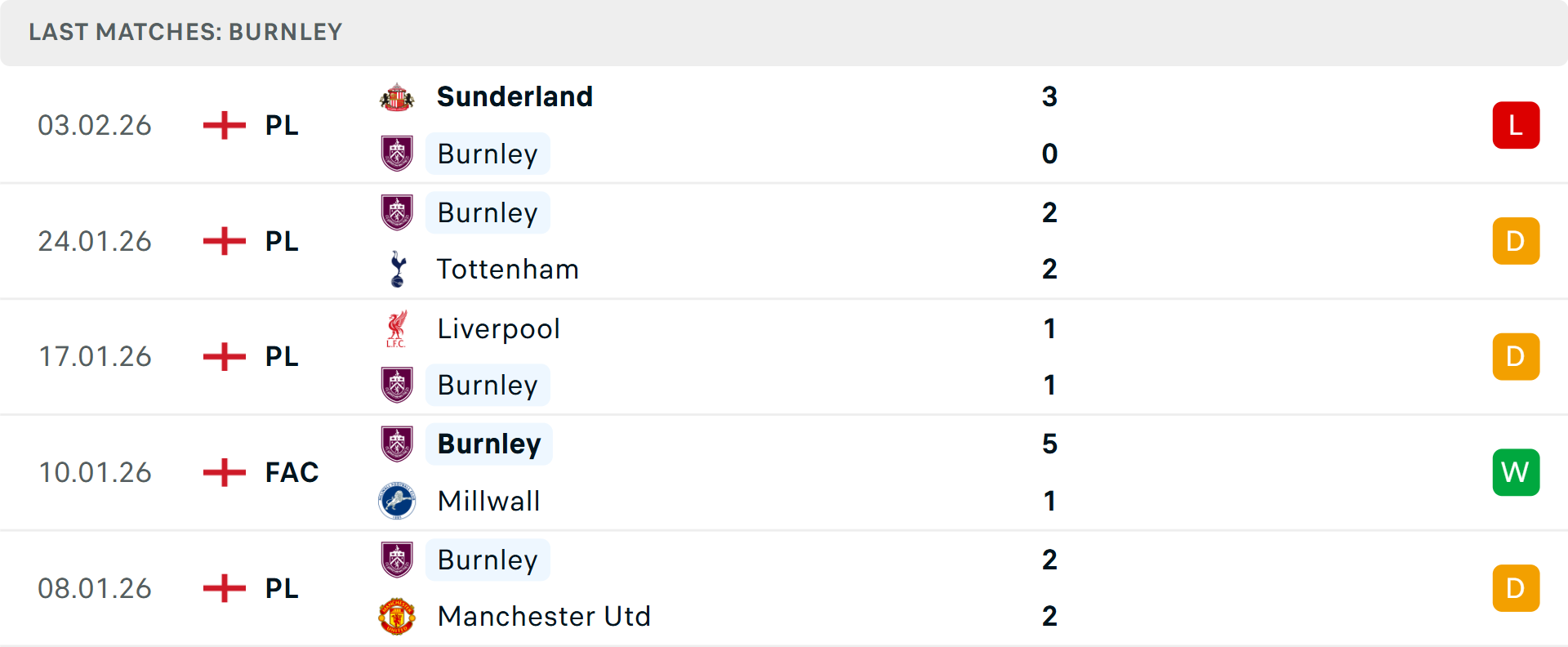This screenshot has height=647, width=1568.
Task: Open the Sunderland team link
Action: point(514,96)
